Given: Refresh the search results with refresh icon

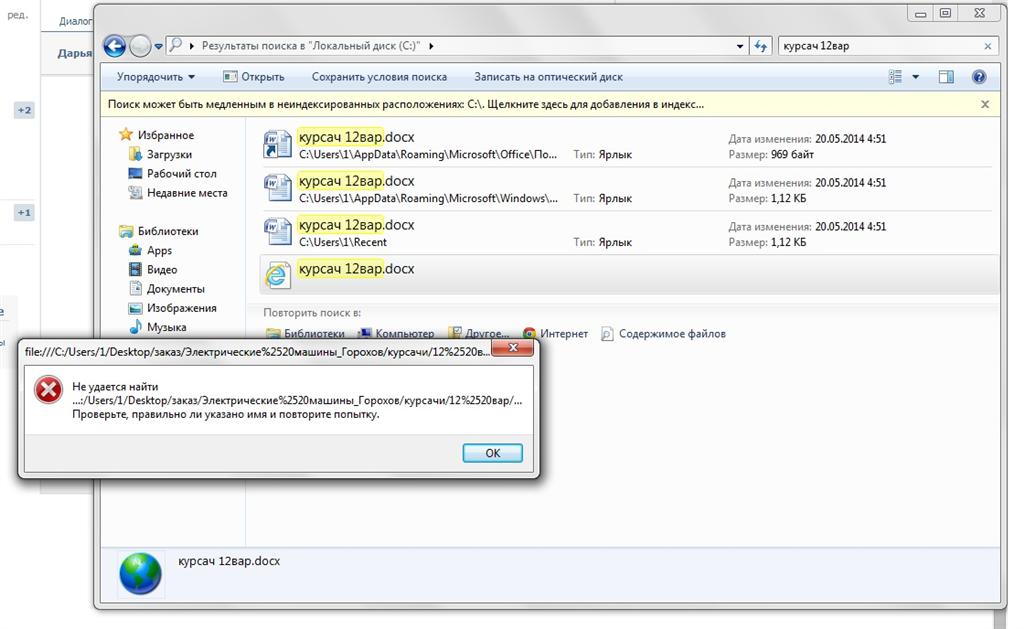Looking at the screenshot, I should (x=761, y=46).
